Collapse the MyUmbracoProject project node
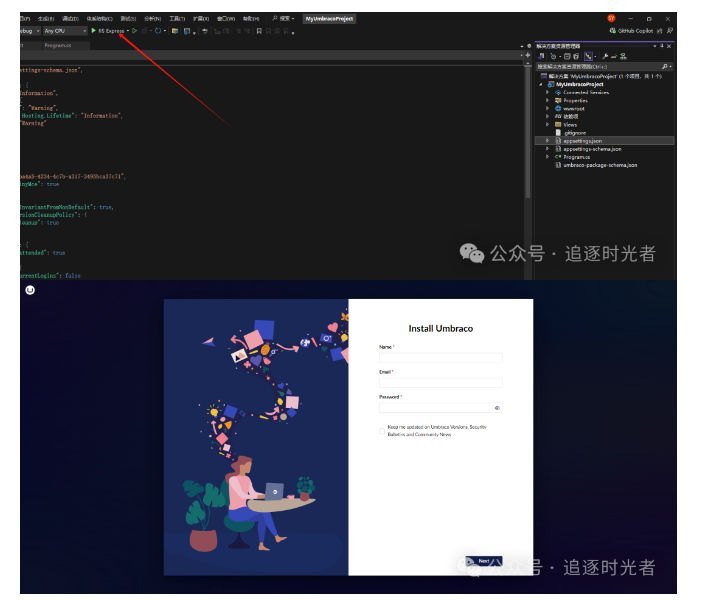 tap(541, 84)
